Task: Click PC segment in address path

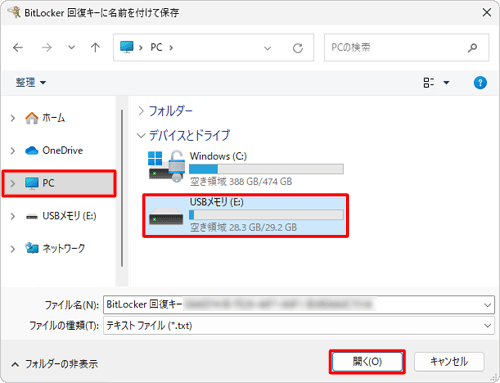Action: coord(156,47)
